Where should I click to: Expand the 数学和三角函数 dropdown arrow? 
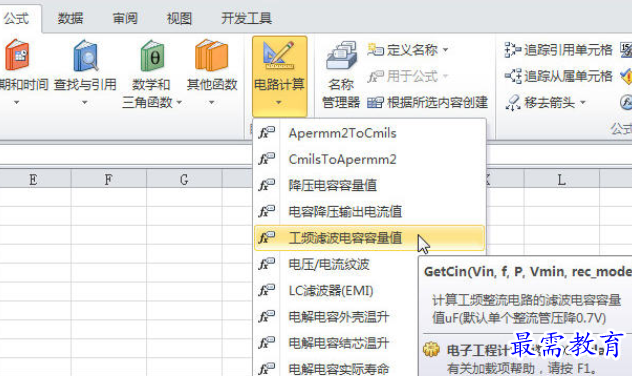click(179, 103)
